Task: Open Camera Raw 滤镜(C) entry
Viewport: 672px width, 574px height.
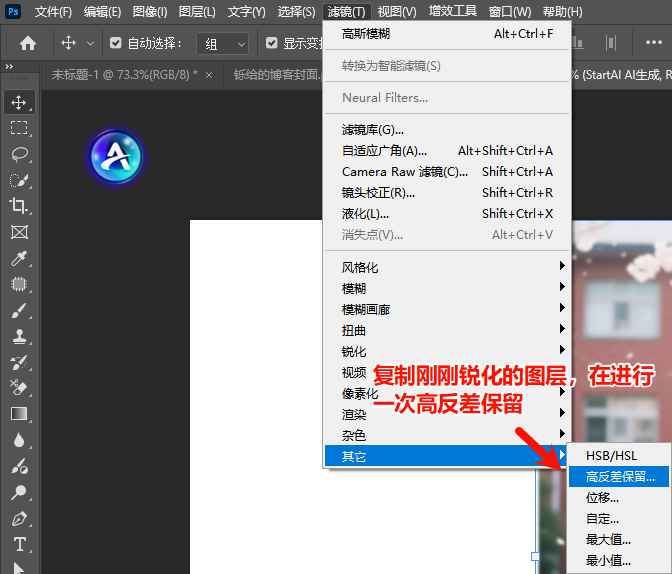Action: click(447, 171)
